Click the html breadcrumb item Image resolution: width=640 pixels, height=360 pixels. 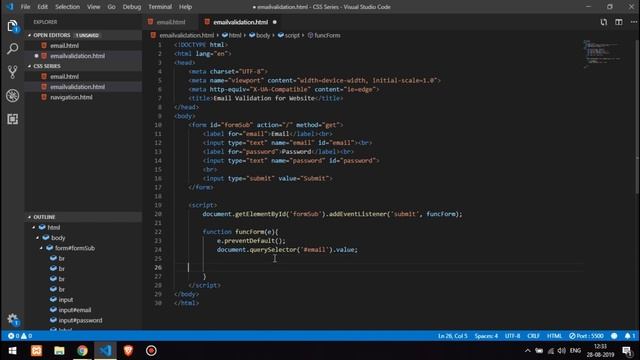[231, 36]
